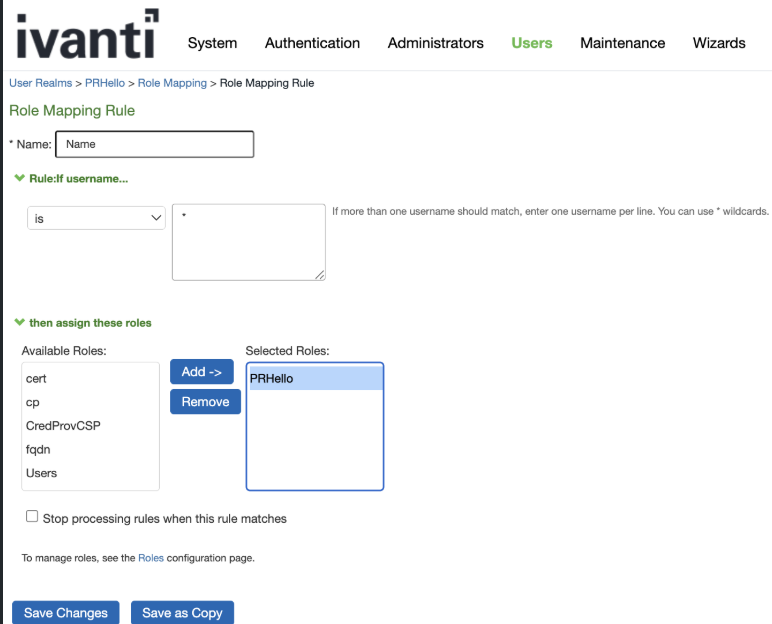
Task: Click the 'Save as Copy' button
Action: [x=182, y=612]
